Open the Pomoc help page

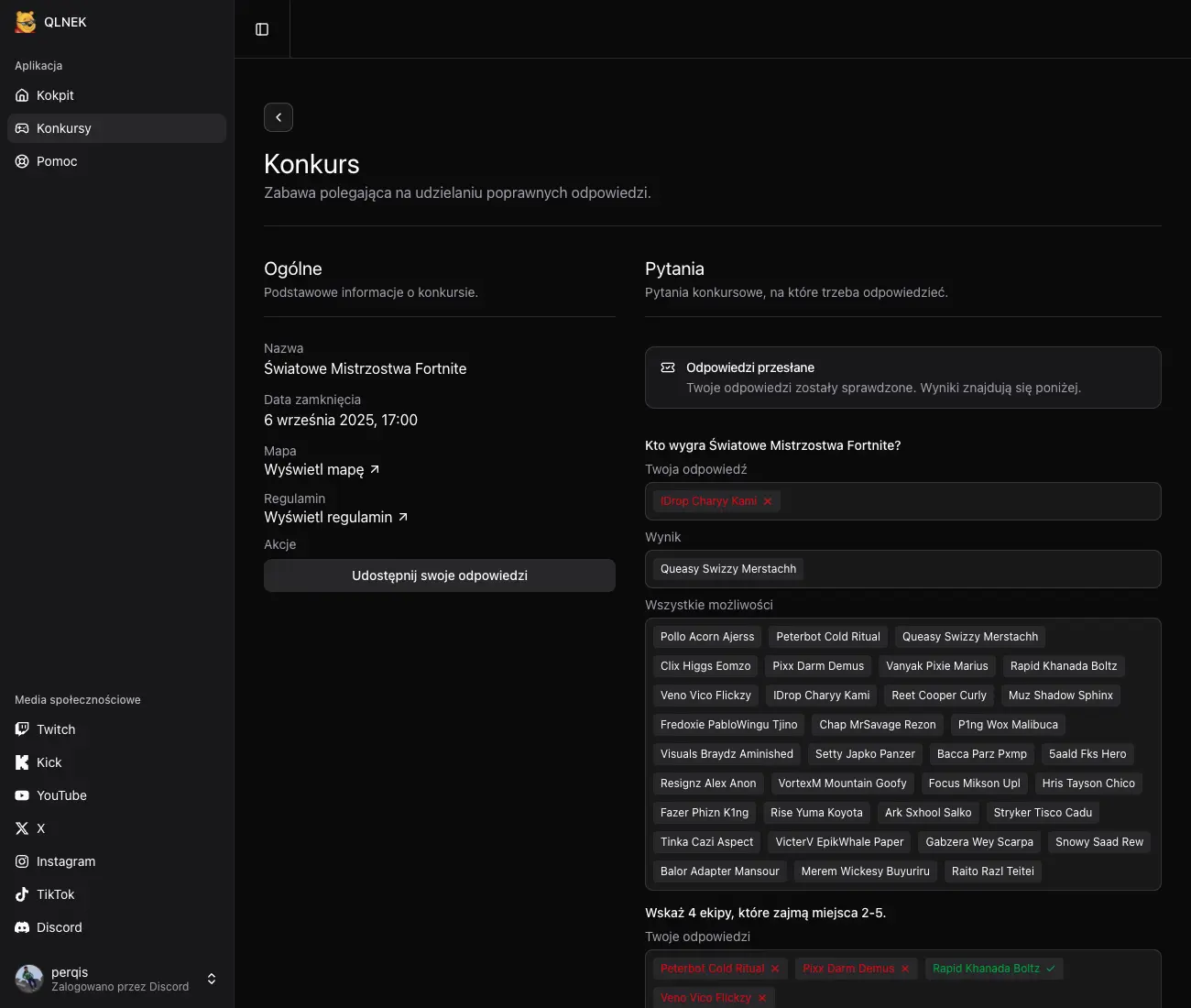(57, 161)
